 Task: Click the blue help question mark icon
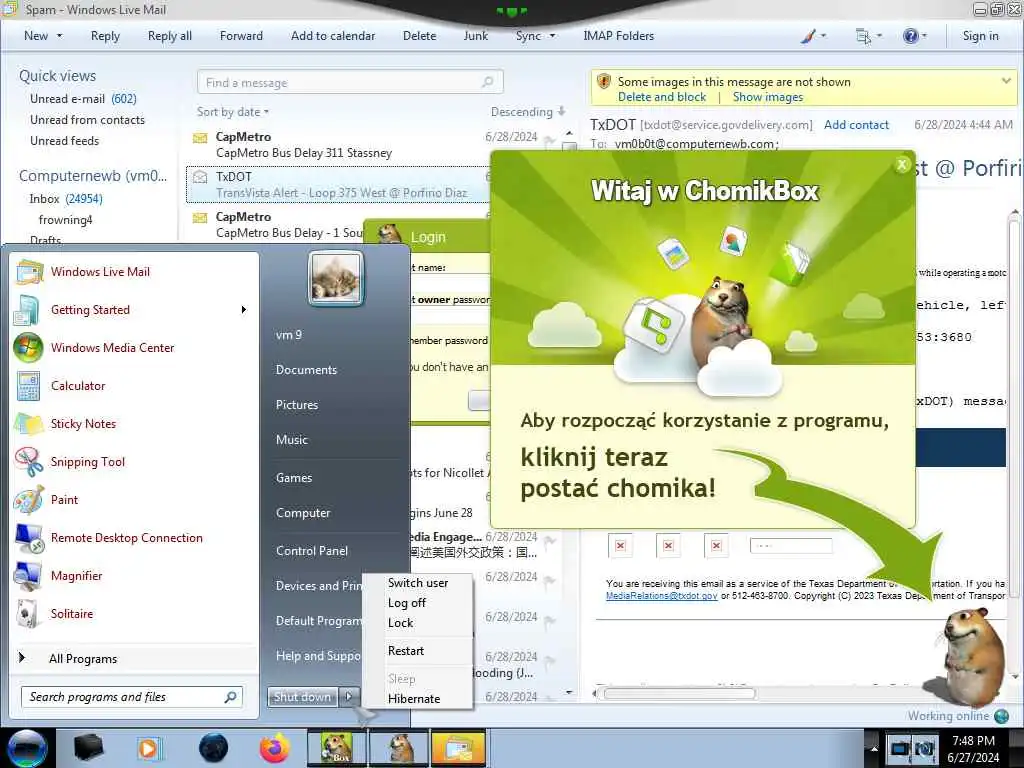[910, 36]
